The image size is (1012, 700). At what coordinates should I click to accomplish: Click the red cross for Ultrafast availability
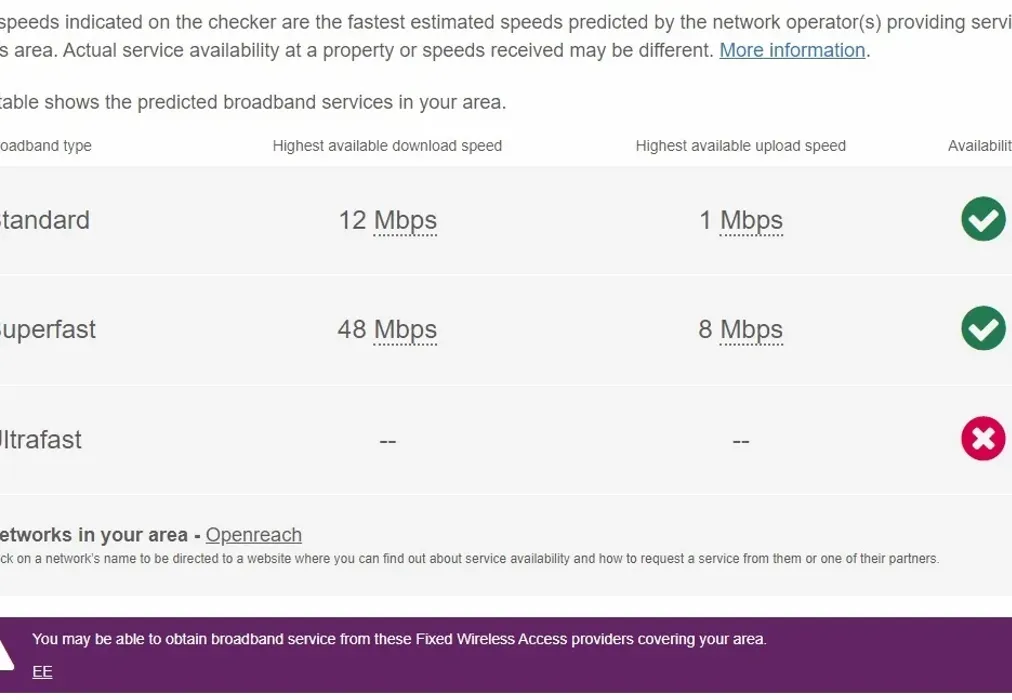(983, 438)
